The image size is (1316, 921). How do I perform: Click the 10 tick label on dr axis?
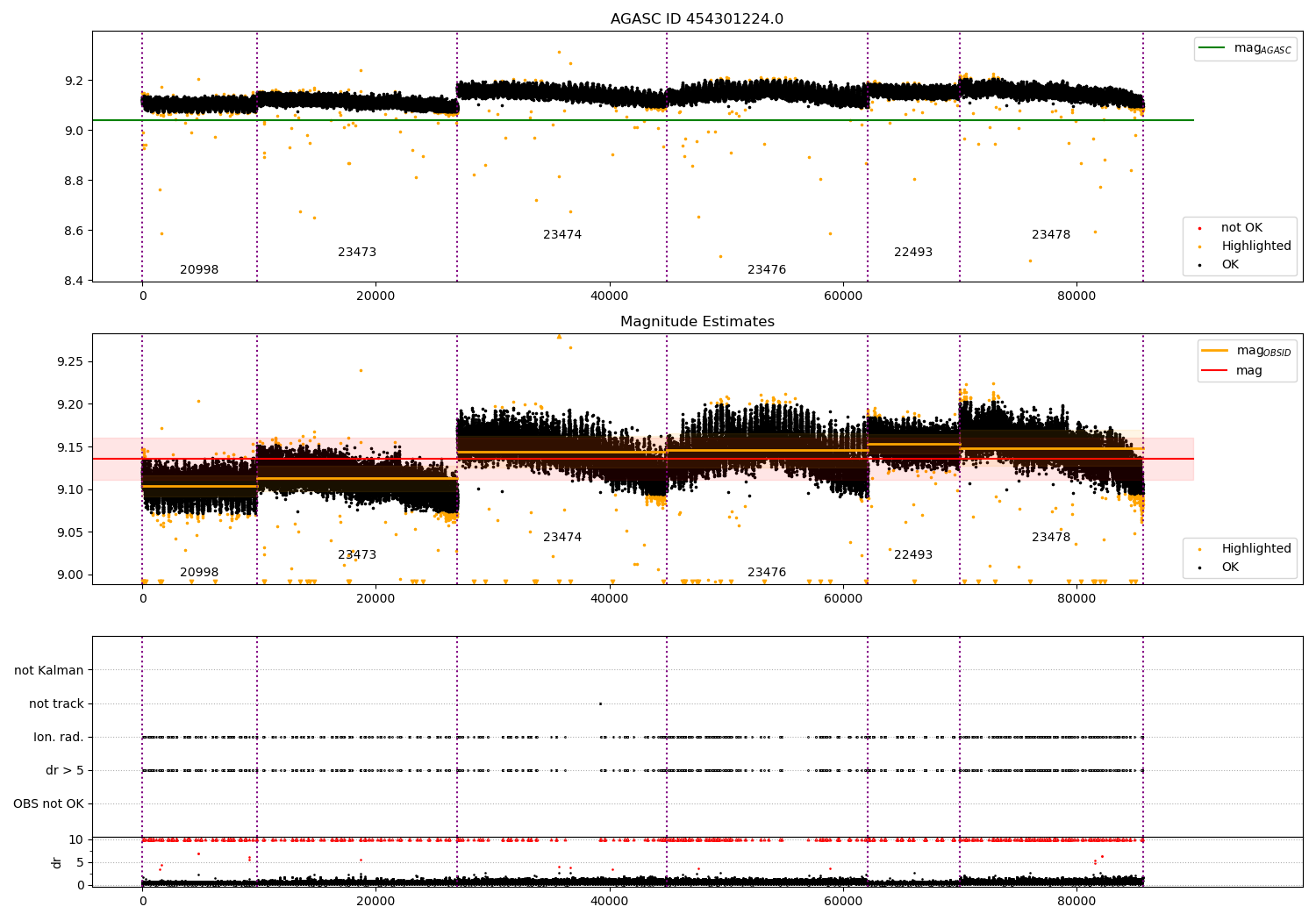[x=77, y=839]
